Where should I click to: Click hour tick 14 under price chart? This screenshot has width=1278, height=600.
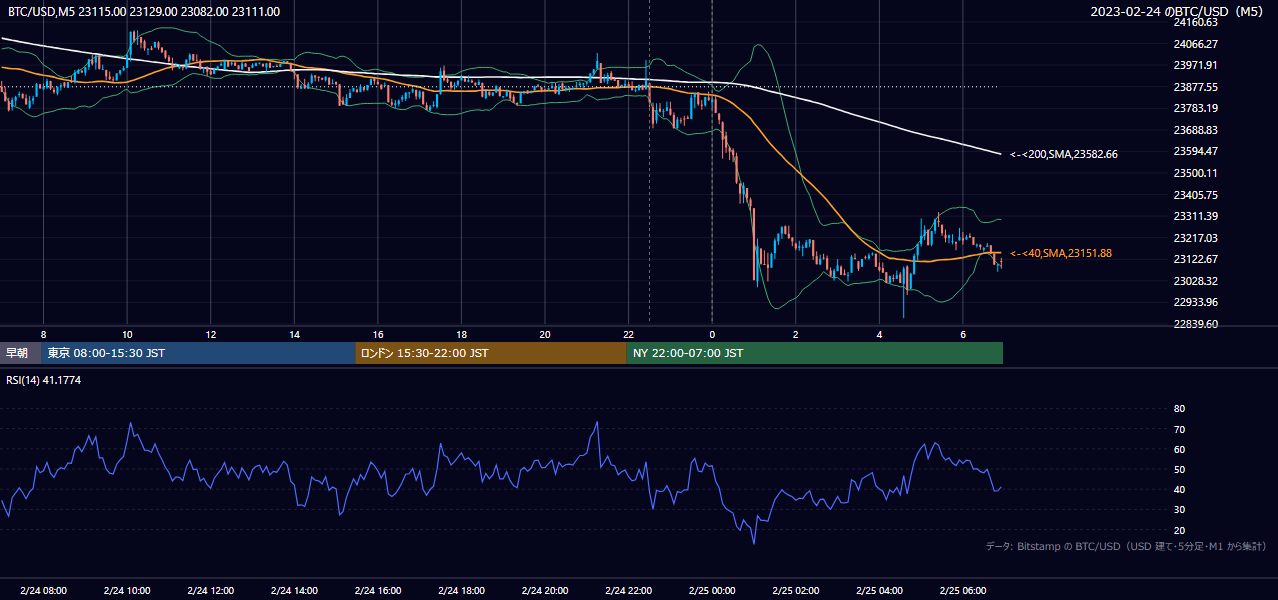point(294,334)
